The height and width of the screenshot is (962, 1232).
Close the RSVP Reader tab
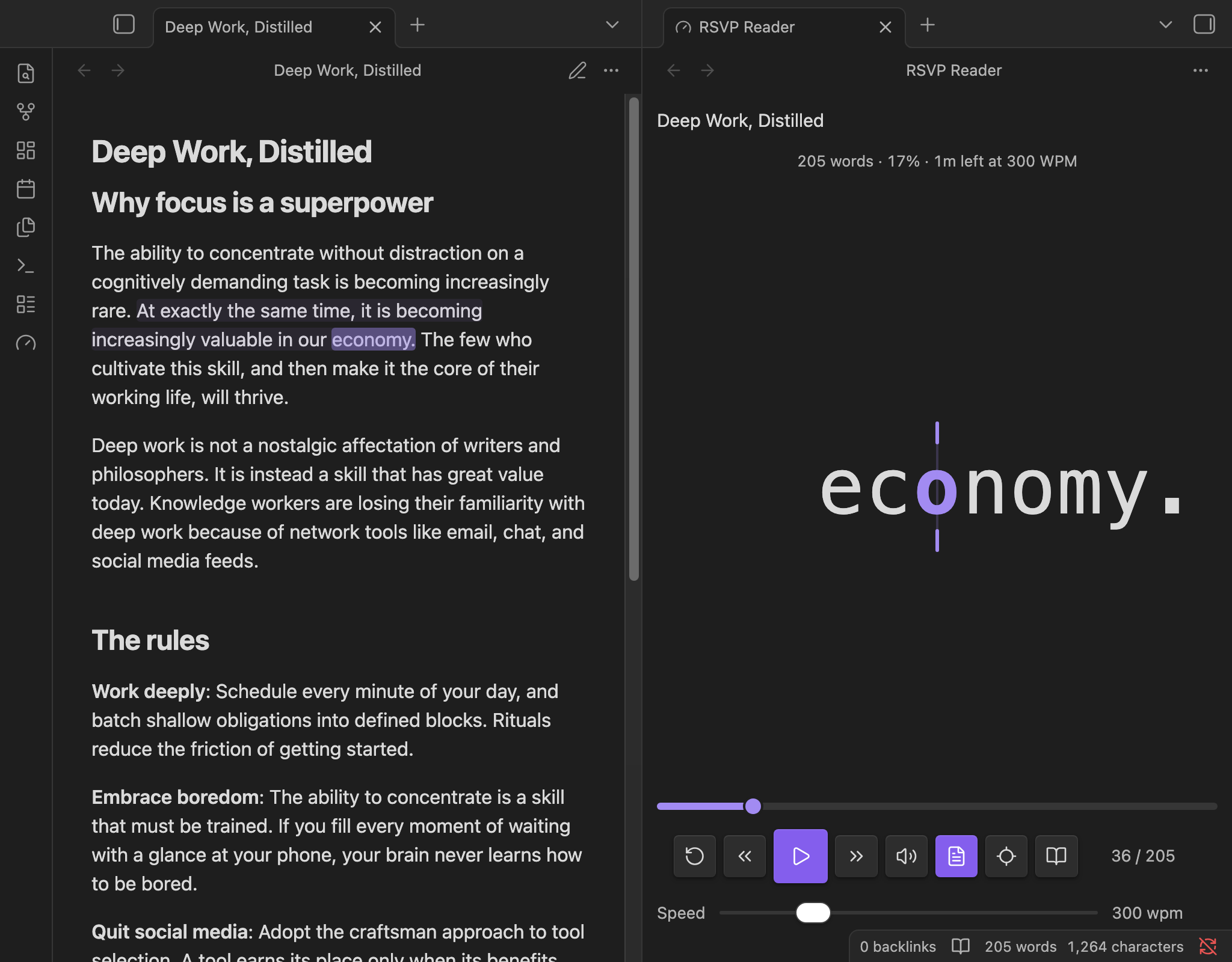click(885, 27)
